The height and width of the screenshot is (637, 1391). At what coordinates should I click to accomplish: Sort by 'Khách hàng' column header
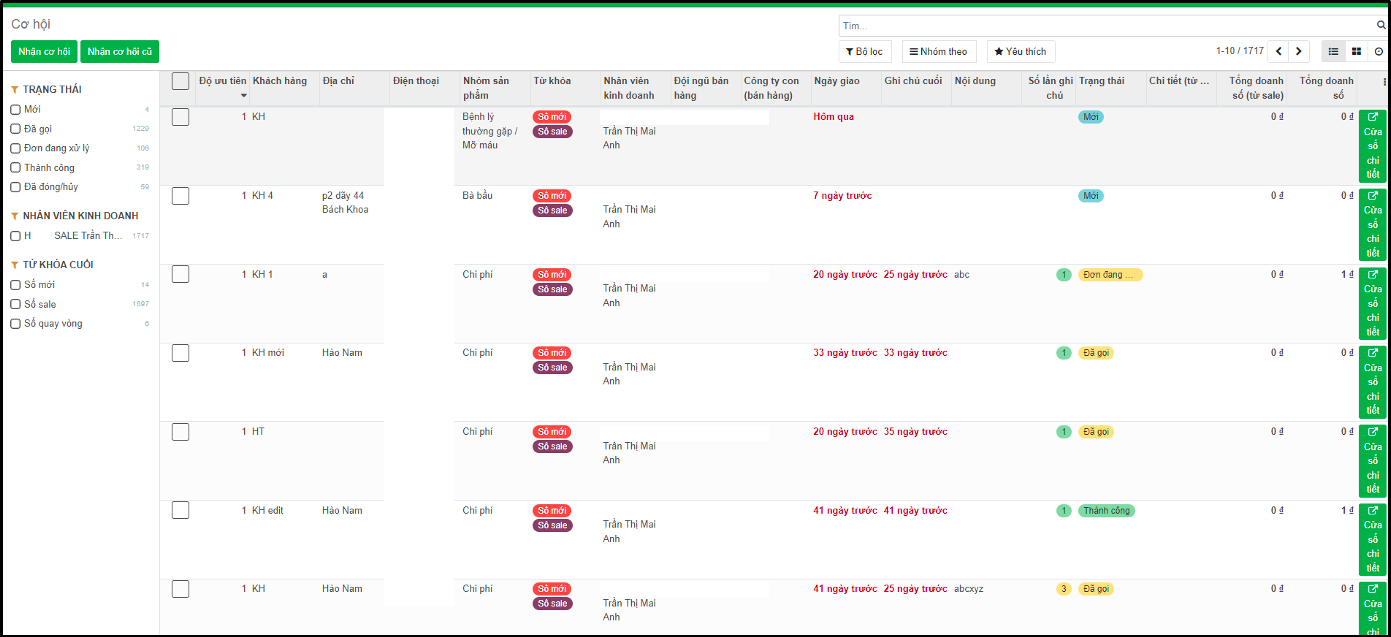280,81
